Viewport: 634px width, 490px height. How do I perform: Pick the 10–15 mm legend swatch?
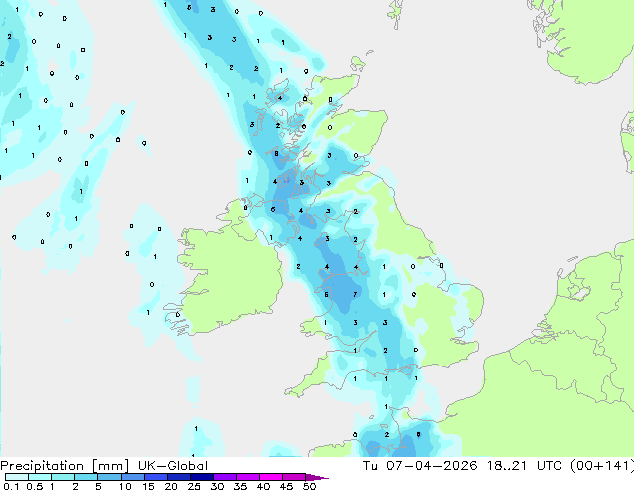click(133, 477)
